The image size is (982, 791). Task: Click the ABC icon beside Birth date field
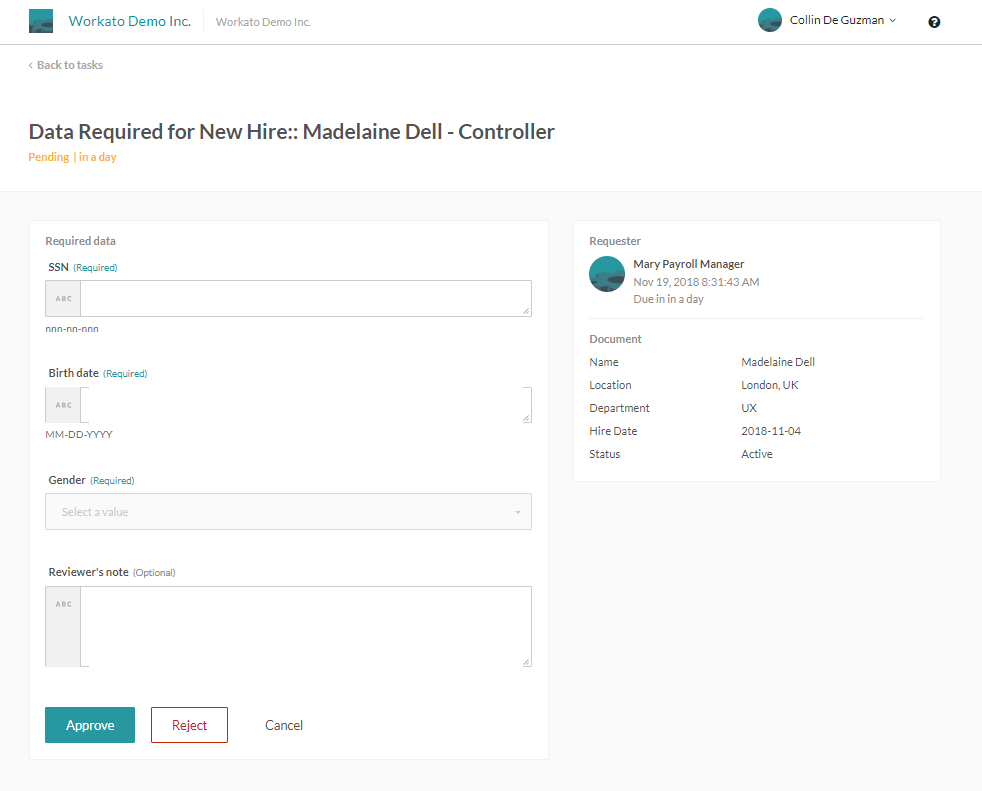[x=63, y=405]
